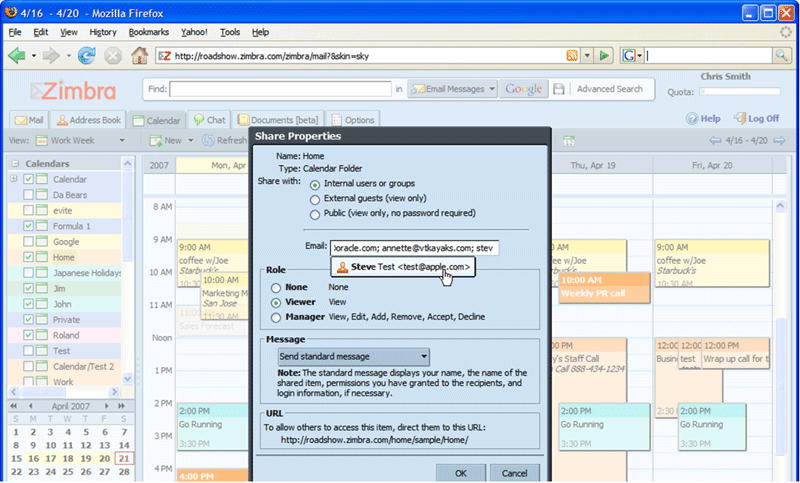Click the Refresh calendar icon

pyautogui.click(x=208, y=140)
